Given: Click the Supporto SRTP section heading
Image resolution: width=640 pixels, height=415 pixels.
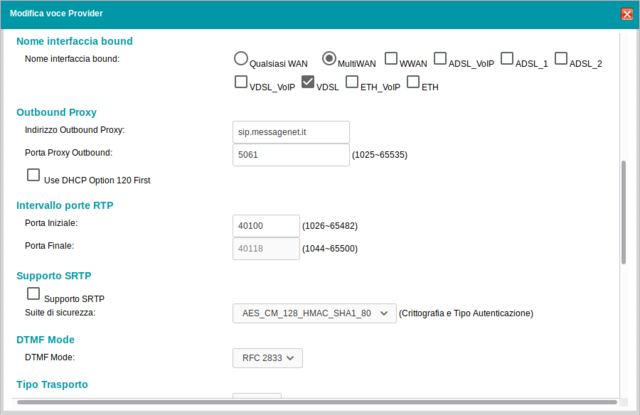Looking at the screenshot, I should click(54, 276).
